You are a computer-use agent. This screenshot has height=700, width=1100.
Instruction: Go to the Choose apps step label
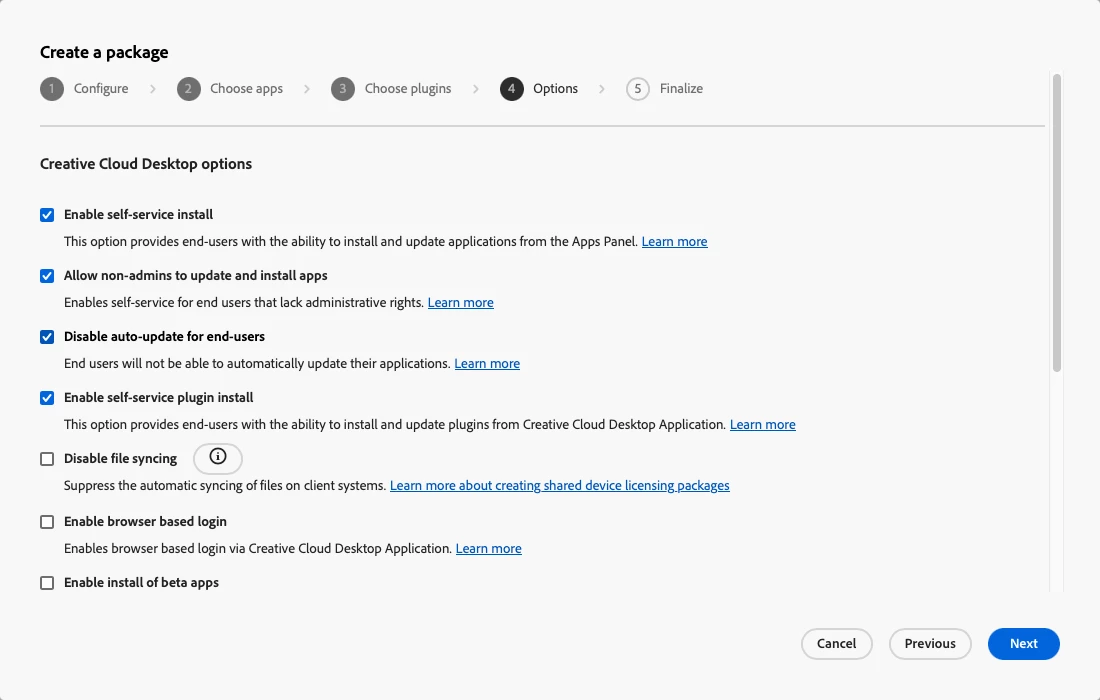point(246,88)
